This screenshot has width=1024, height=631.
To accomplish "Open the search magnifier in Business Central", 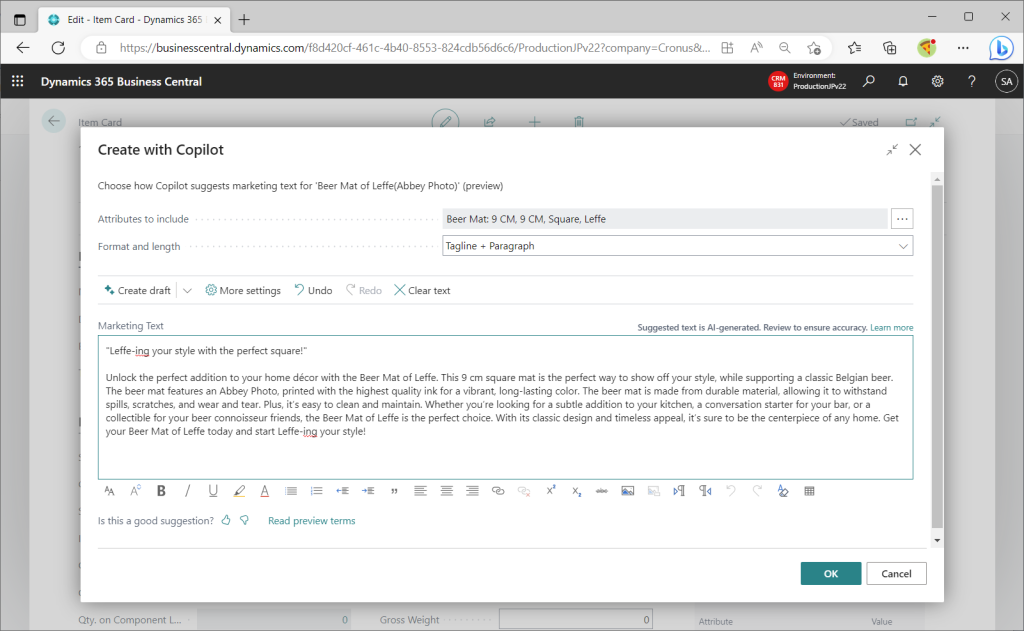I will tap(869, 81).
